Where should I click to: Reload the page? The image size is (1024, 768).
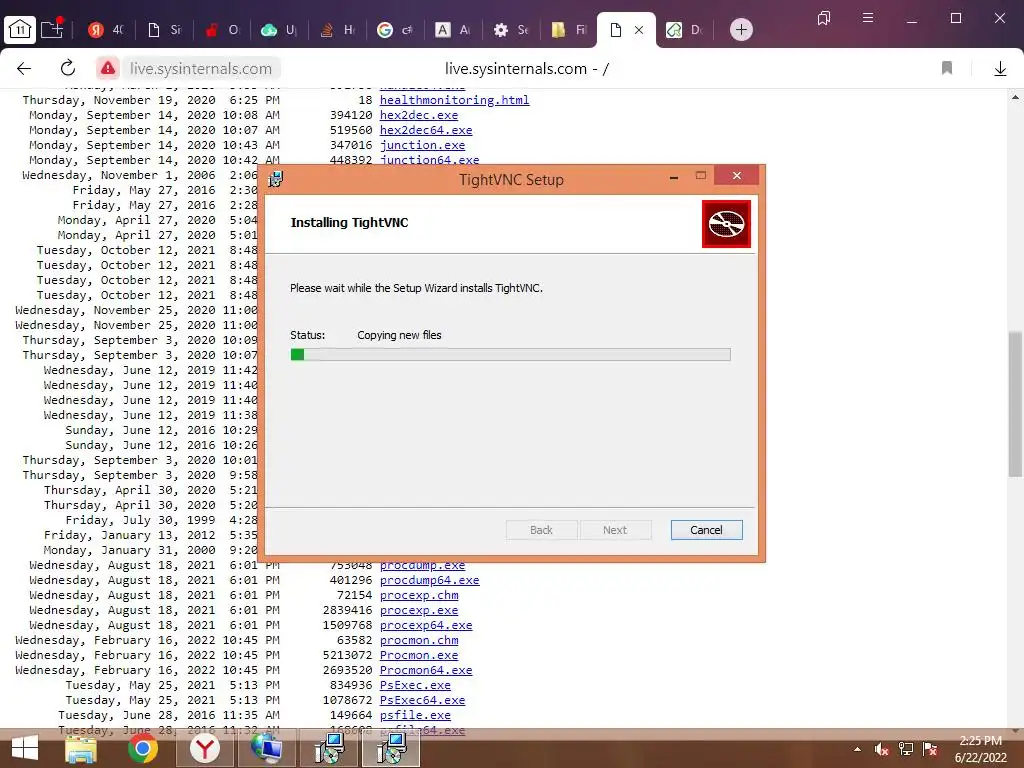pyautogui.click(x=68, y=68)
